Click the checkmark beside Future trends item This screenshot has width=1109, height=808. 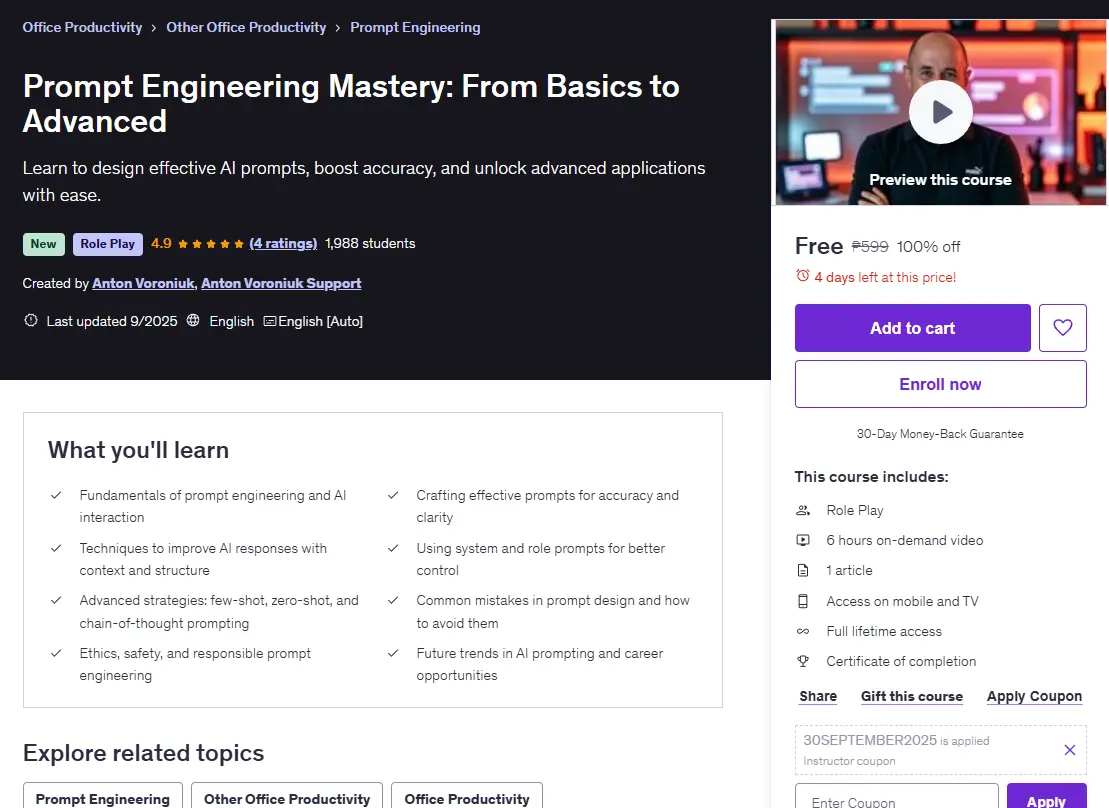pyautogui.click(x=393, y=653)
